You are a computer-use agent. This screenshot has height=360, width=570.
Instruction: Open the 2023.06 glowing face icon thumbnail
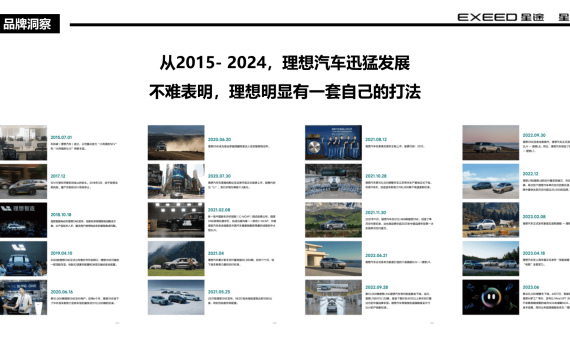coord(491,297)
